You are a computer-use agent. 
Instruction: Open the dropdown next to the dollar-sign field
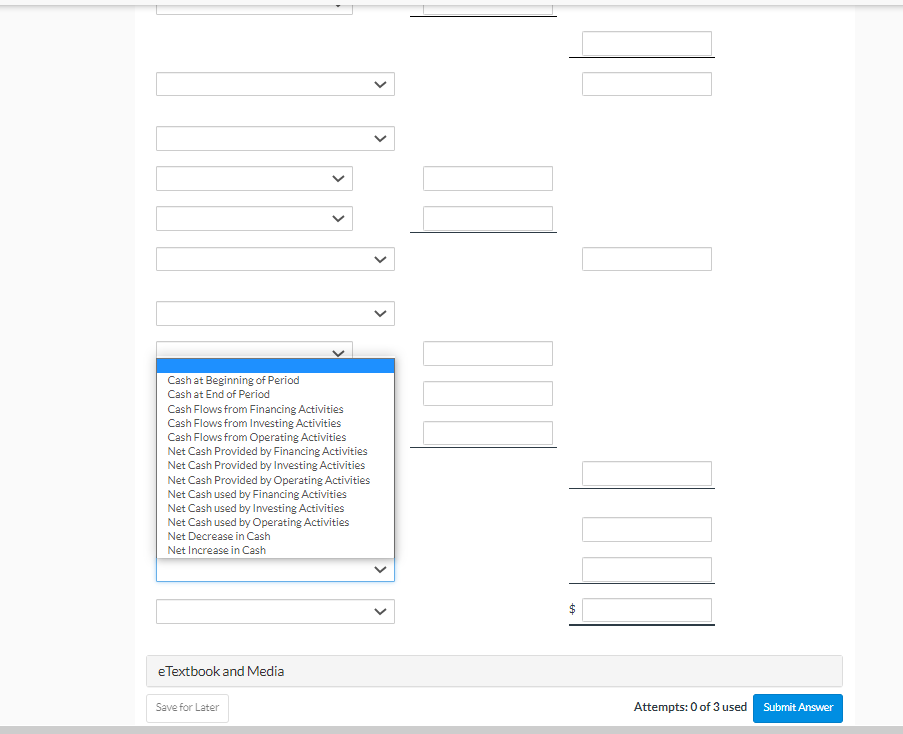click(275, 611)
